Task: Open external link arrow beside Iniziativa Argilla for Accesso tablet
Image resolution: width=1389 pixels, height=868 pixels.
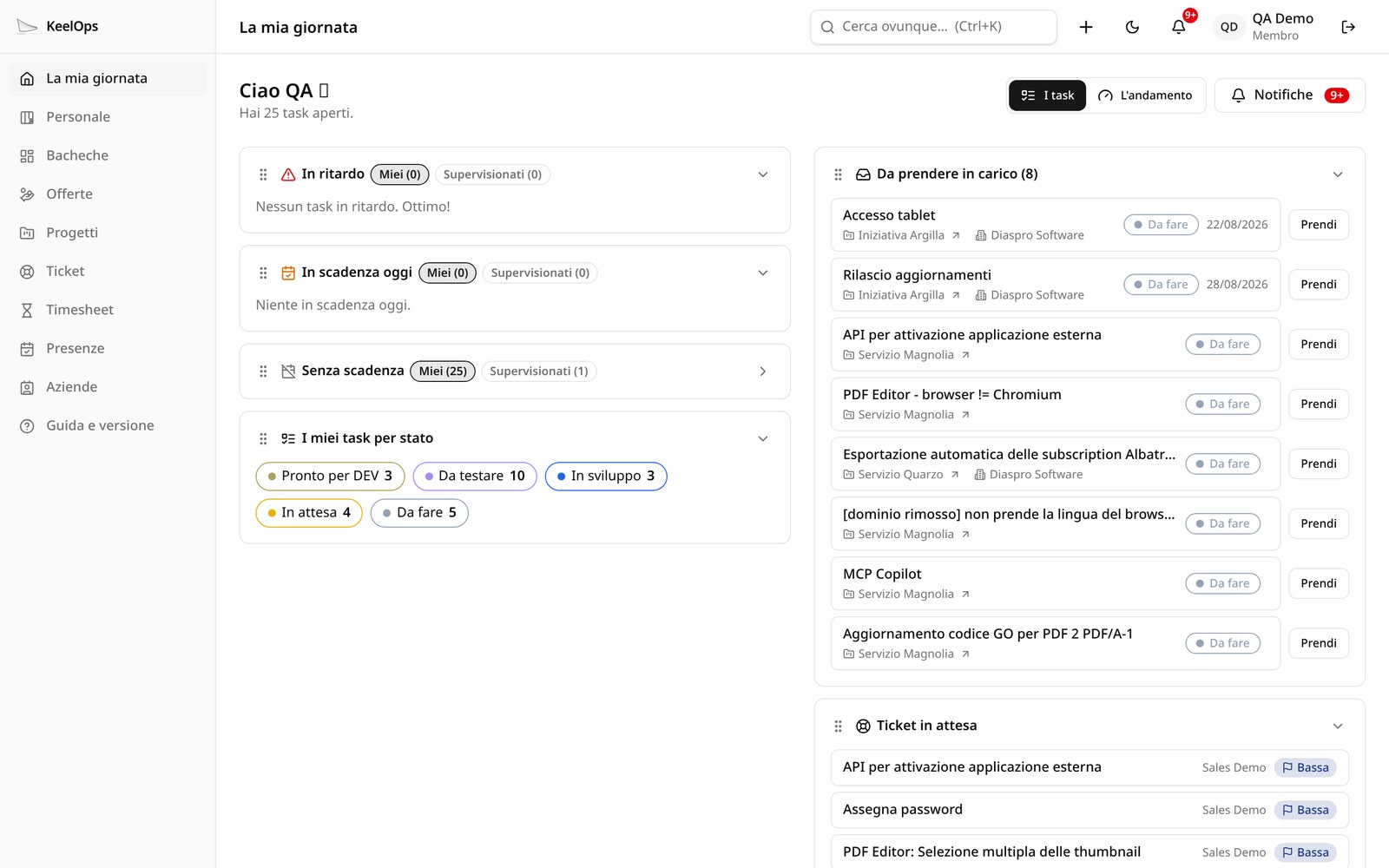Action: 956,235
